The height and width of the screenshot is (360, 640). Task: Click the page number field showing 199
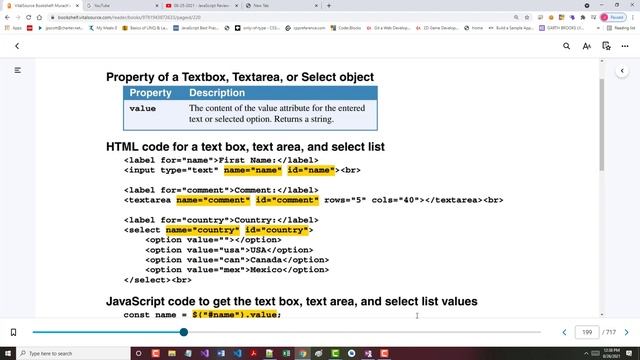coord(587,332)
